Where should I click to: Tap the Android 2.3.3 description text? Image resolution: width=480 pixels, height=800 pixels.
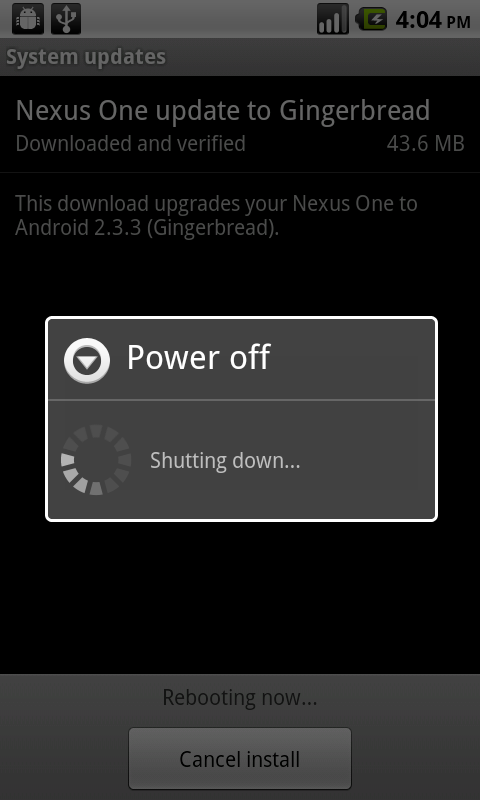[x=216, y=215]
